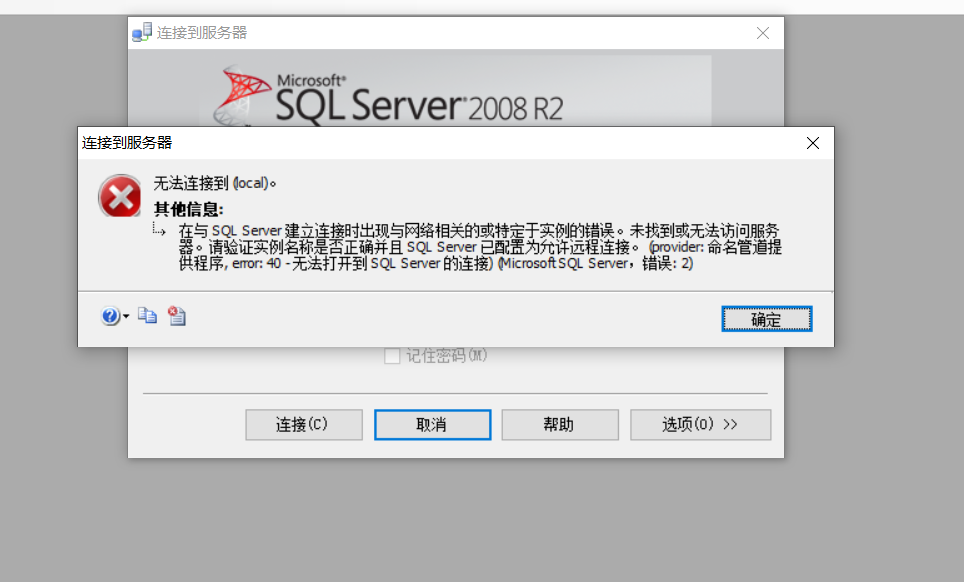Click the 帮助 button
The width and height of the screenshot is (964, 582).
click(x=560, y=425)
